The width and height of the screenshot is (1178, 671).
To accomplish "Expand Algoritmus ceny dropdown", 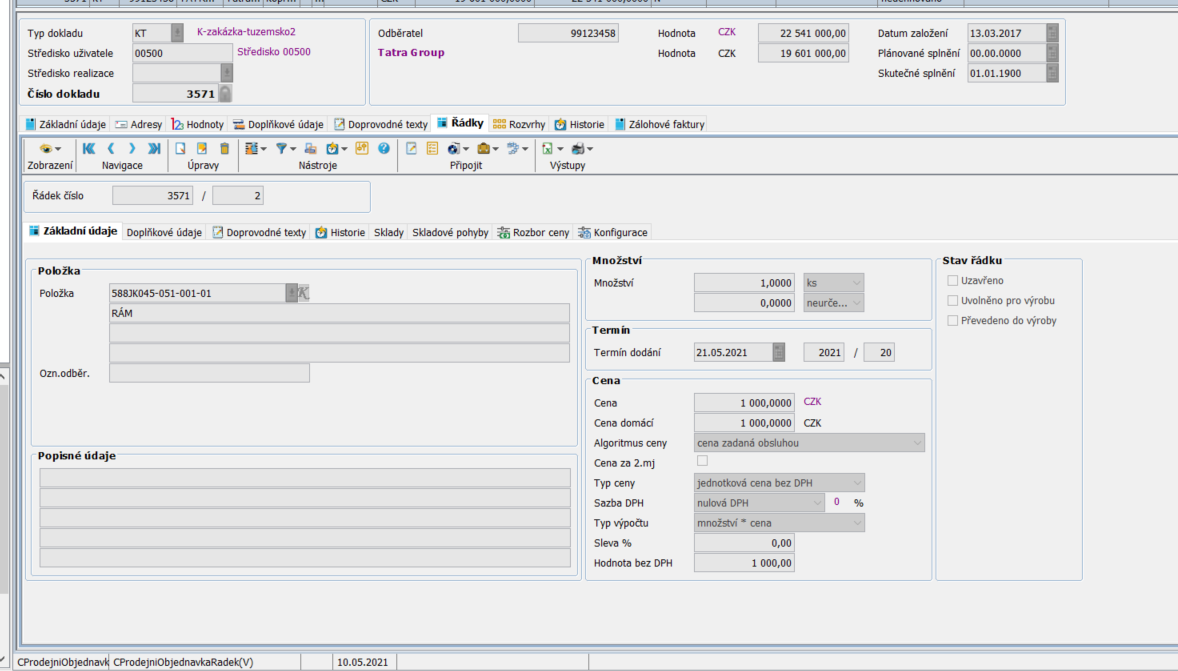I will (809, 443).
